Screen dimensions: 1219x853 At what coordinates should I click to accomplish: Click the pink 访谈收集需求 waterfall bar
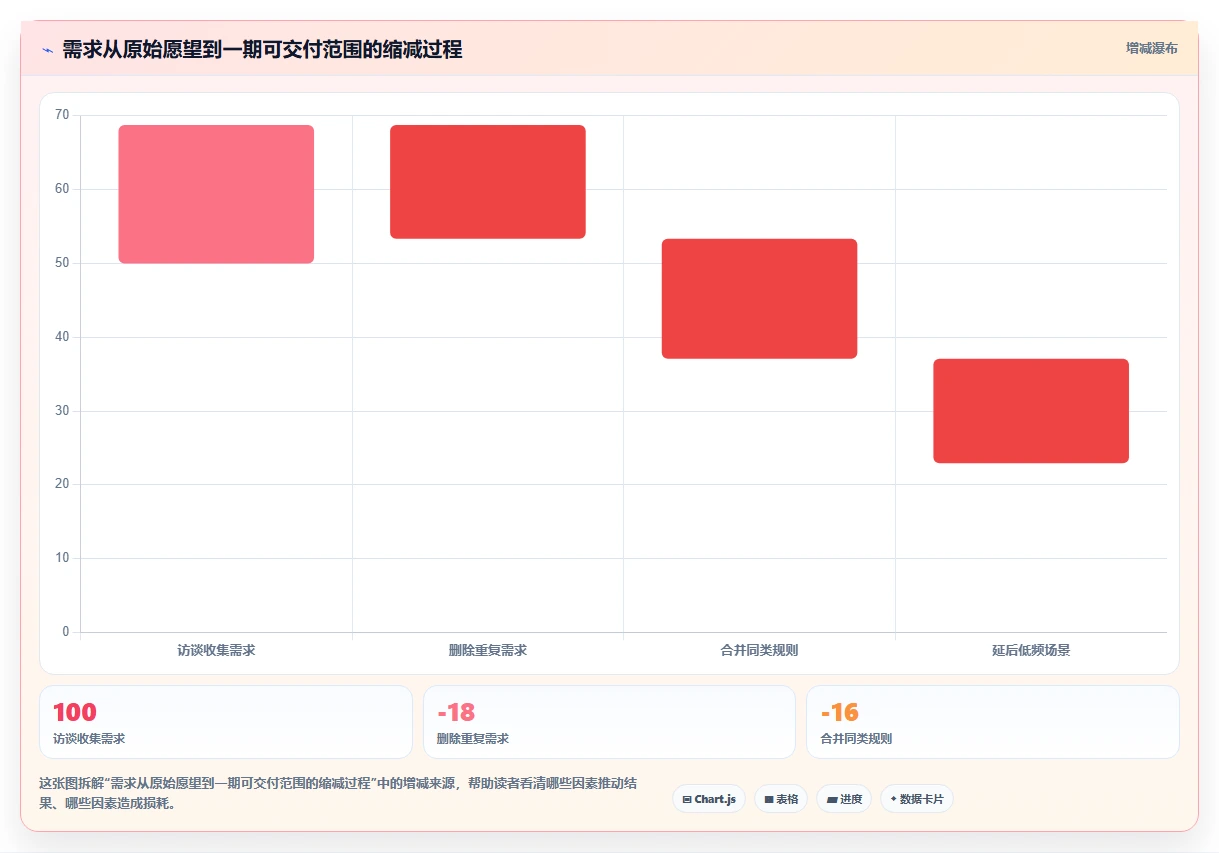click(x=216, y=194)
